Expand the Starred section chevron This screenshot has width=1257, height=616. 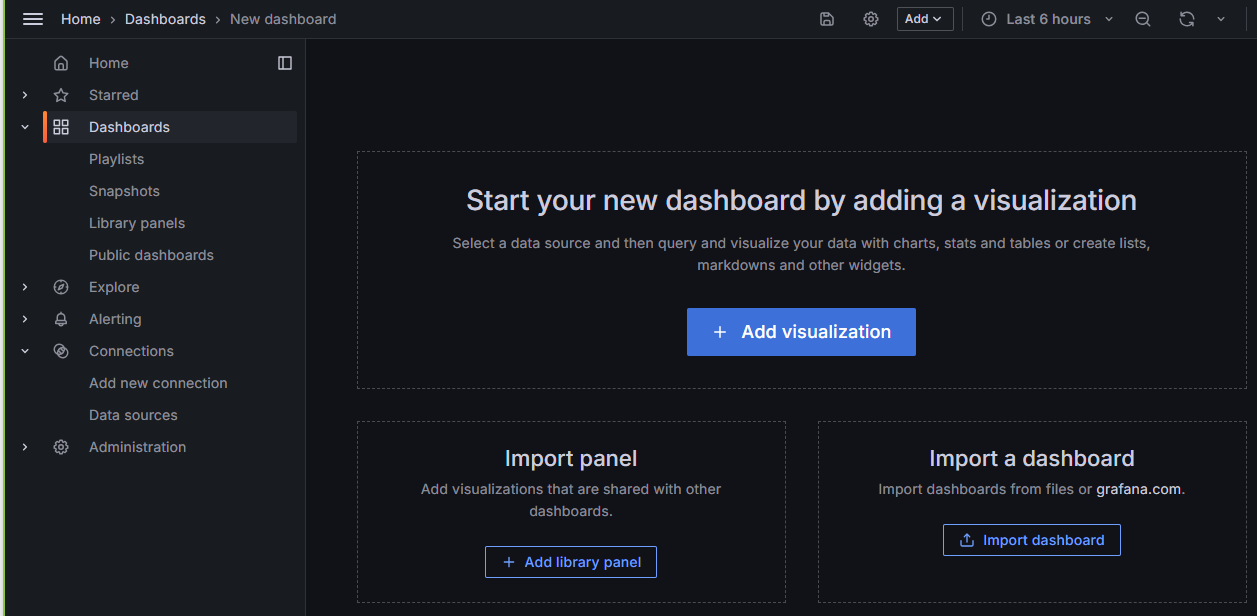pos(25,95)
